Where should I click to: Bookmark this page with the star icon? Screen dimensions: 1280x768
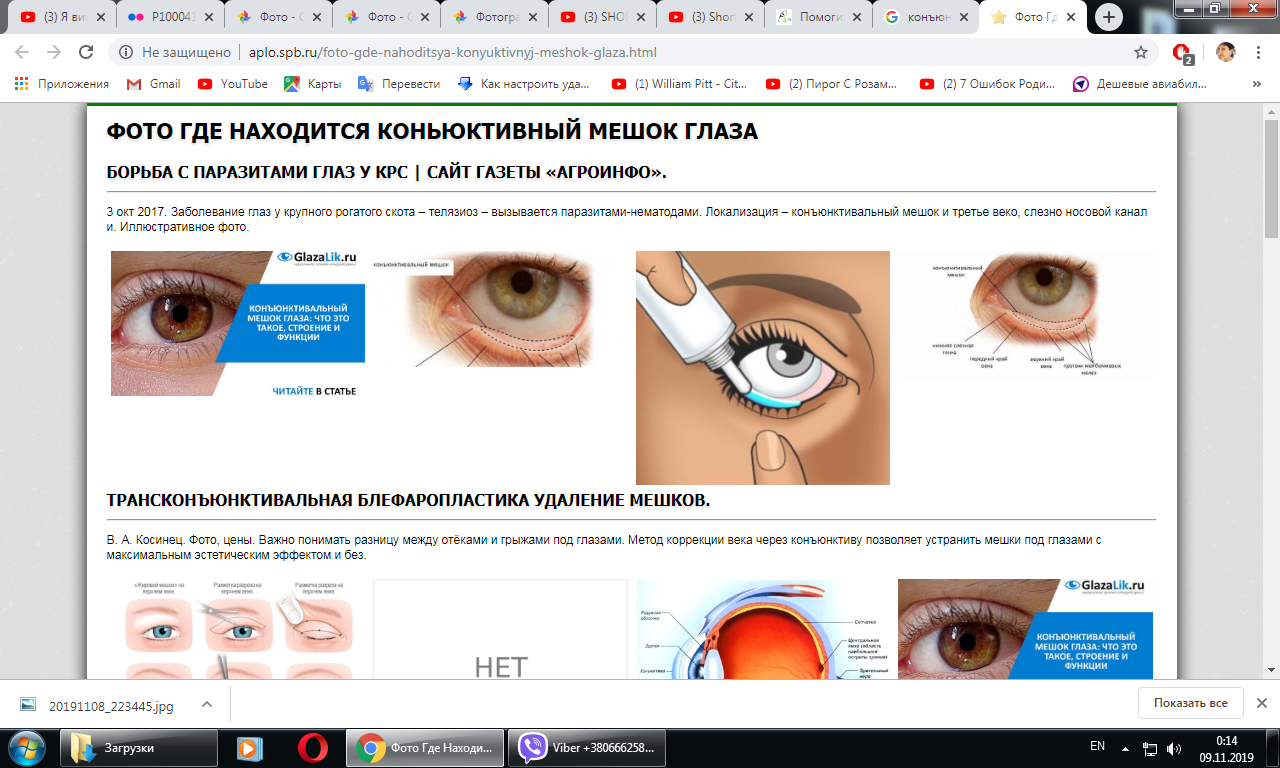tap(1141, 53)
